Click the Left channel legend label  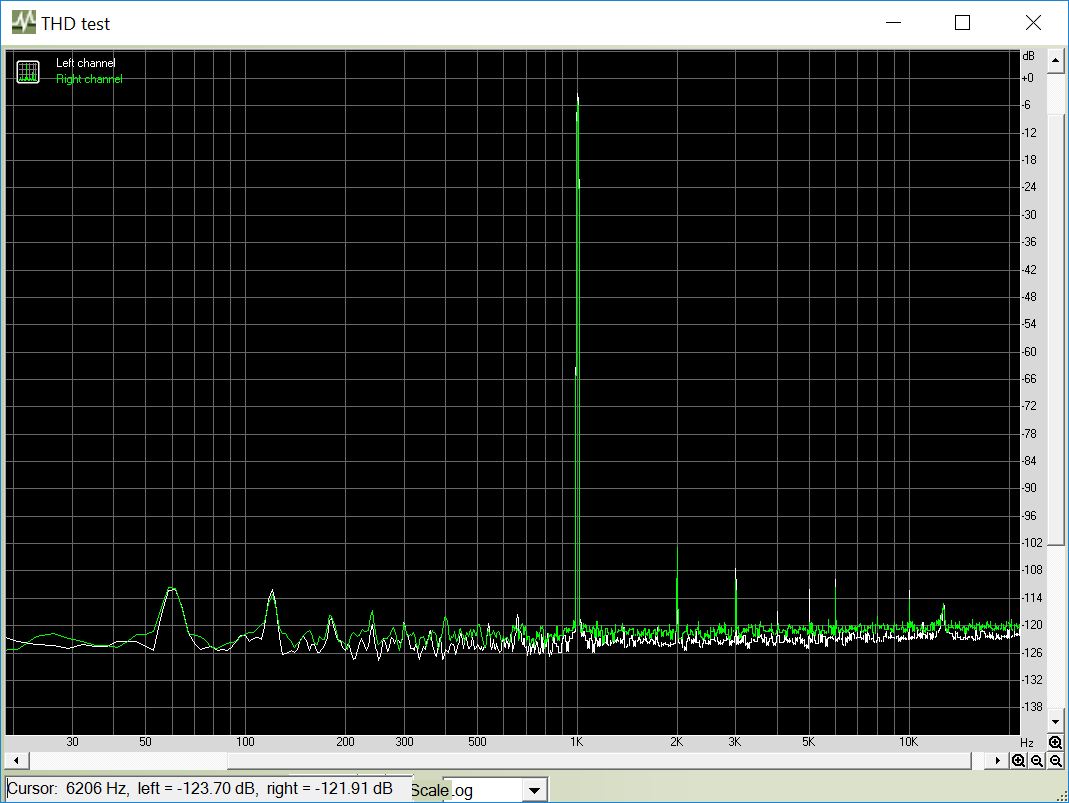86,63
